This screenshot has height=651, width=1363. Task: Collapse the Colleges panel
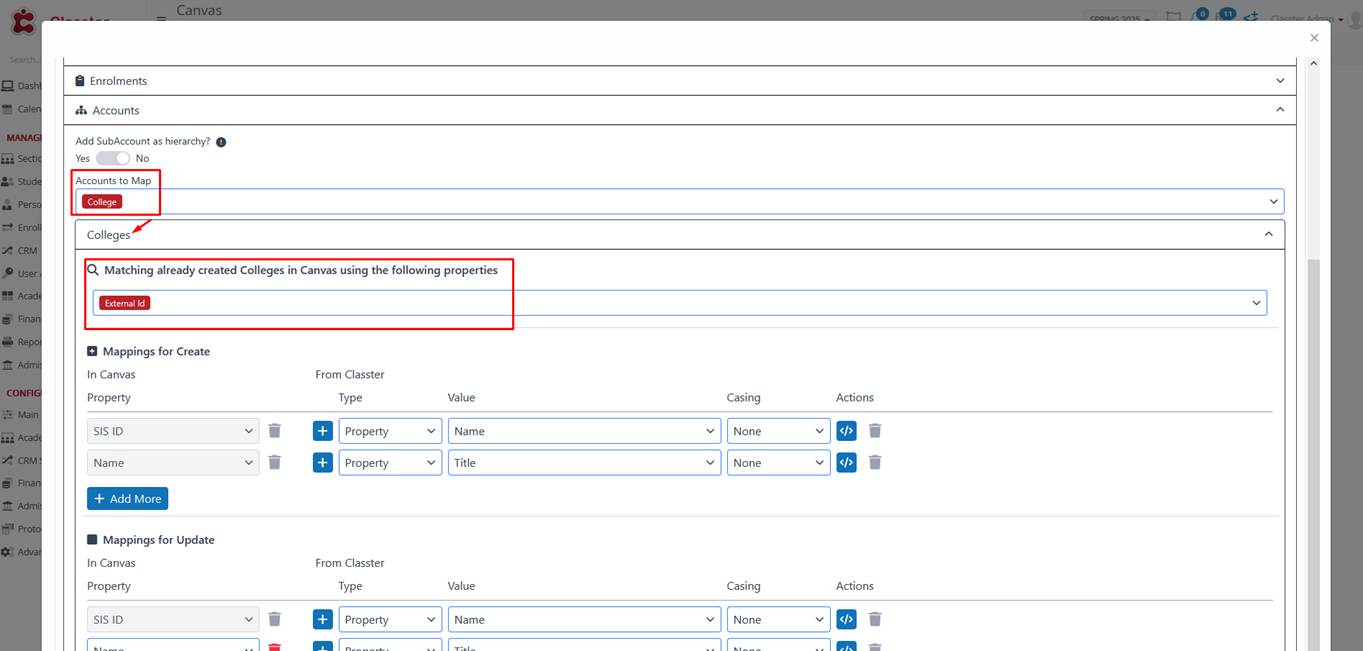(680, 235)
